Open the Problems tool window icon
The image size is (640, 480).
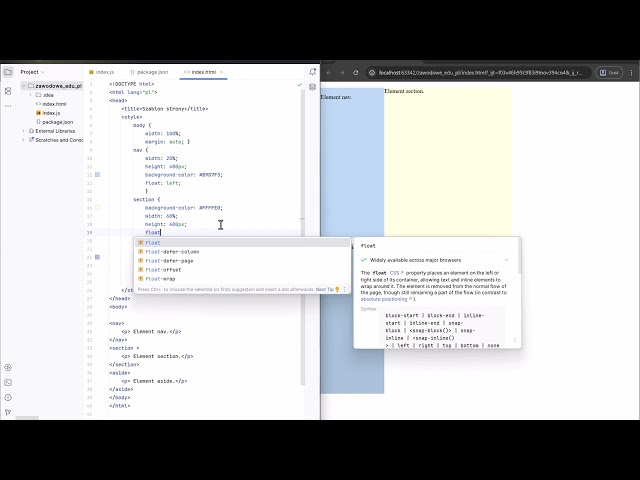[8, 398]
